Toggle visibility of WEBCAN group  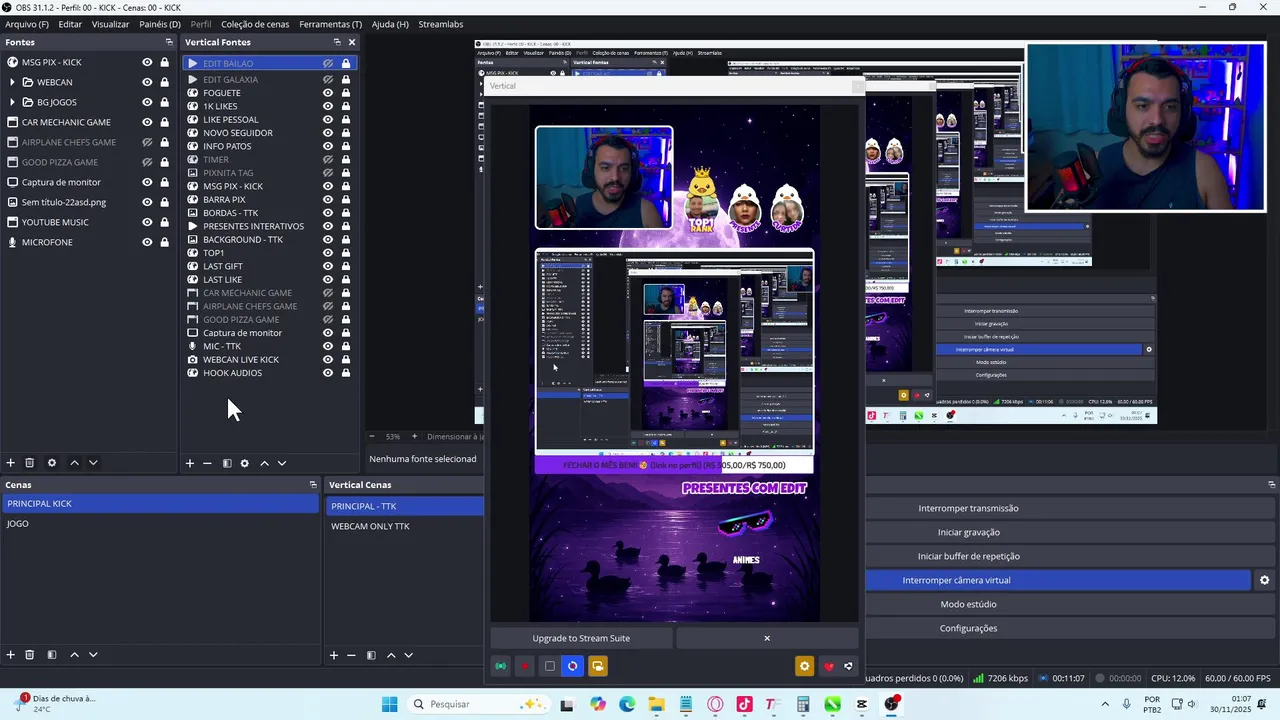147,82
